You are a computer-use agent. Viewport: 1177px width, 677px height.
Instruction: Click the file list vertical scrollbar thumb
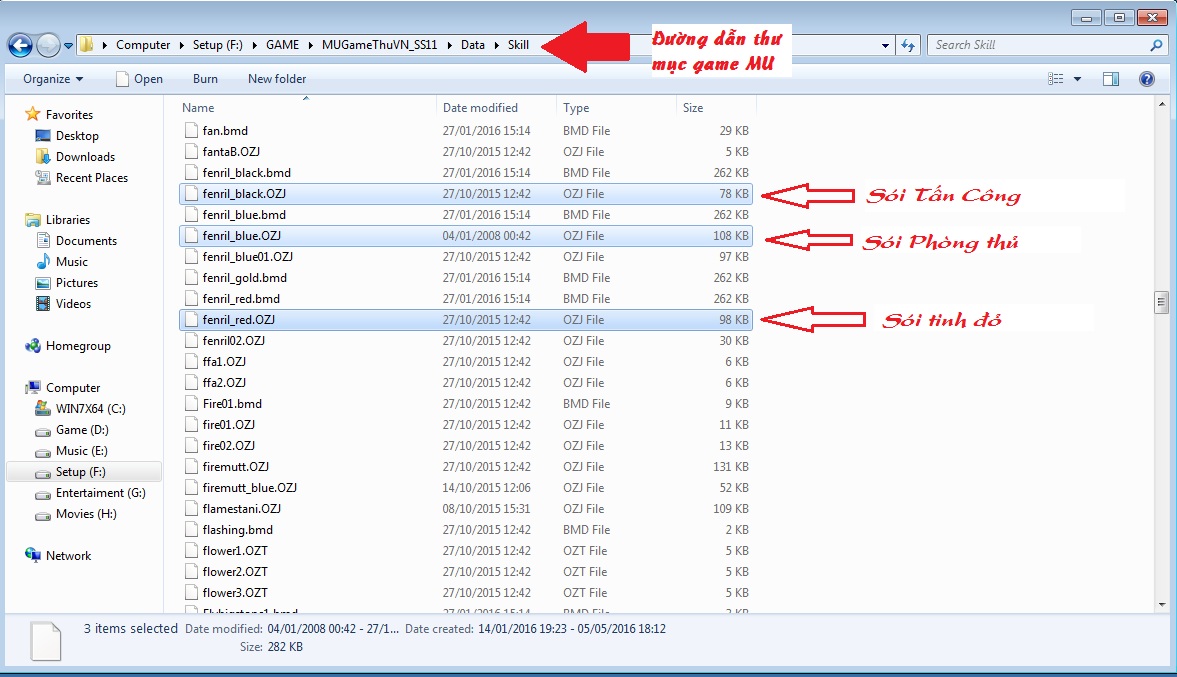coord(1161,302)
